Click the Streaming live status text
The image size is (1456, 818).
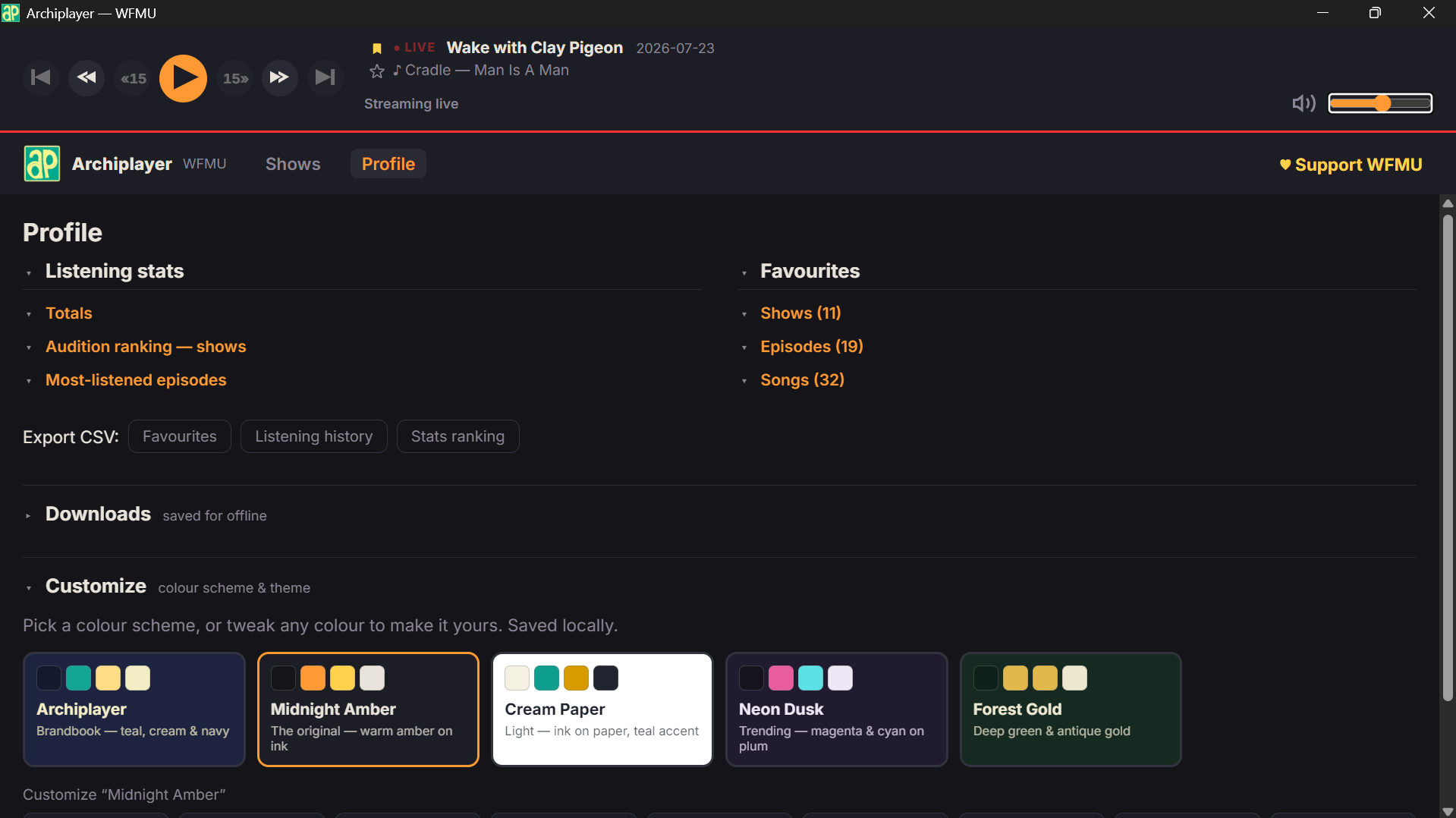[x=410, y=104]
